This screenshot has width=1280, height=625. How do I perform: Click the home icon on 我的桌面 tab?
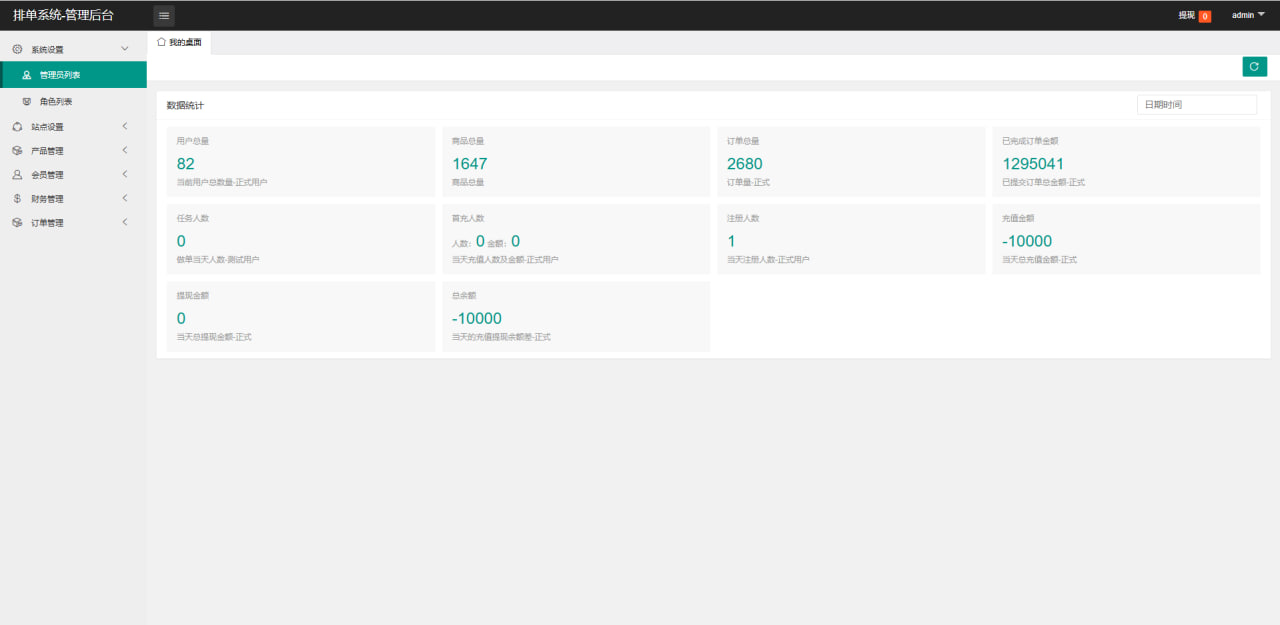(161, 42)
